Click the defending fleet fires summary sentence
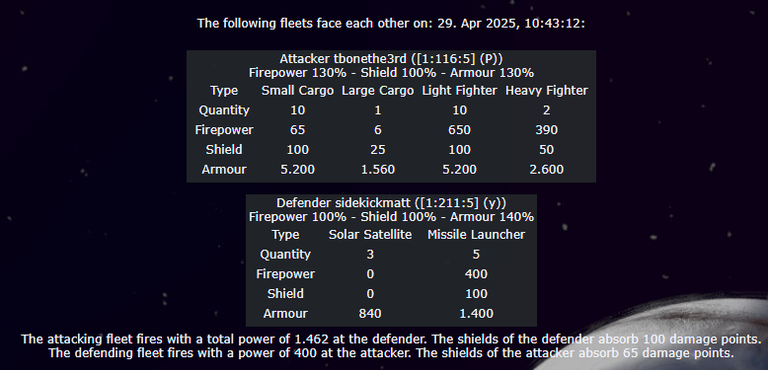This screenshot has width=768, height=370. pyautogui.click(x=391, y=353)
